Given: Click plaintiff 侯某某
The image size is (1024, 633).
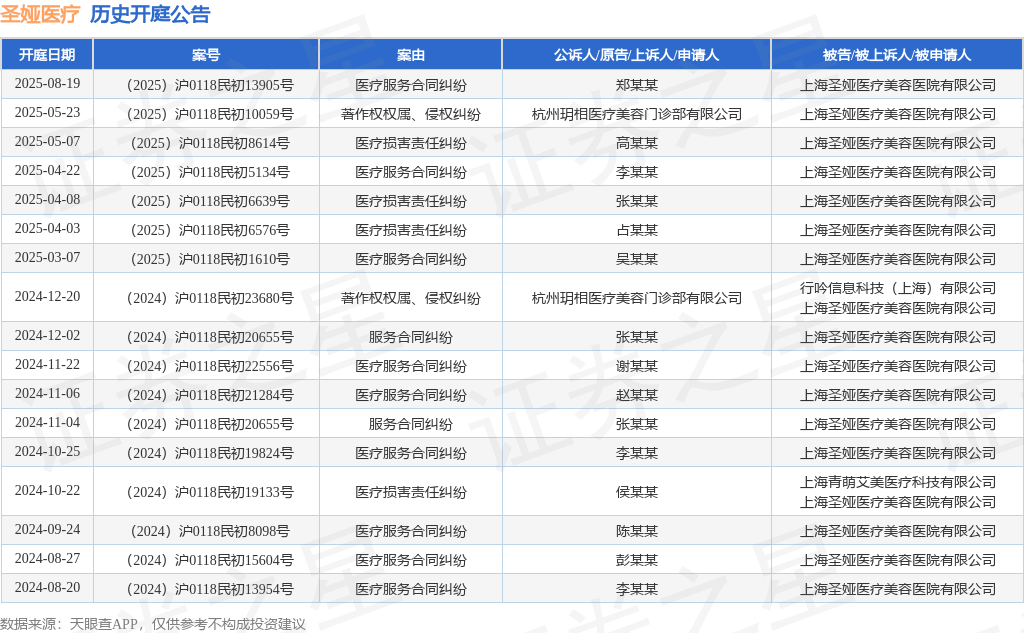Looking at the screenshot, I should click(637, 492).
